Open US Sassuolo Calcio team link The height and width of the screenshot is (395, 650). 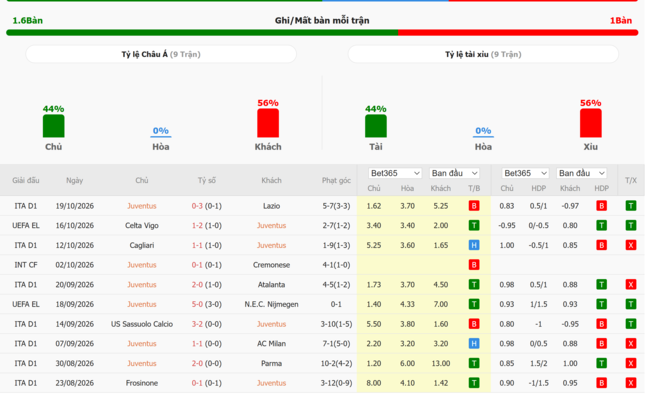click(142, 324)
